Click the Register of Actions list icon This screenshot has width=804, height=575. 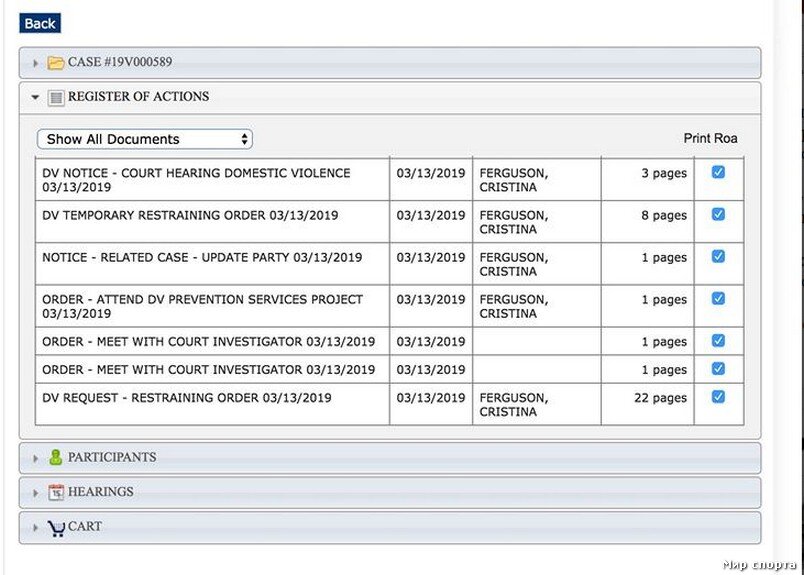56,97
